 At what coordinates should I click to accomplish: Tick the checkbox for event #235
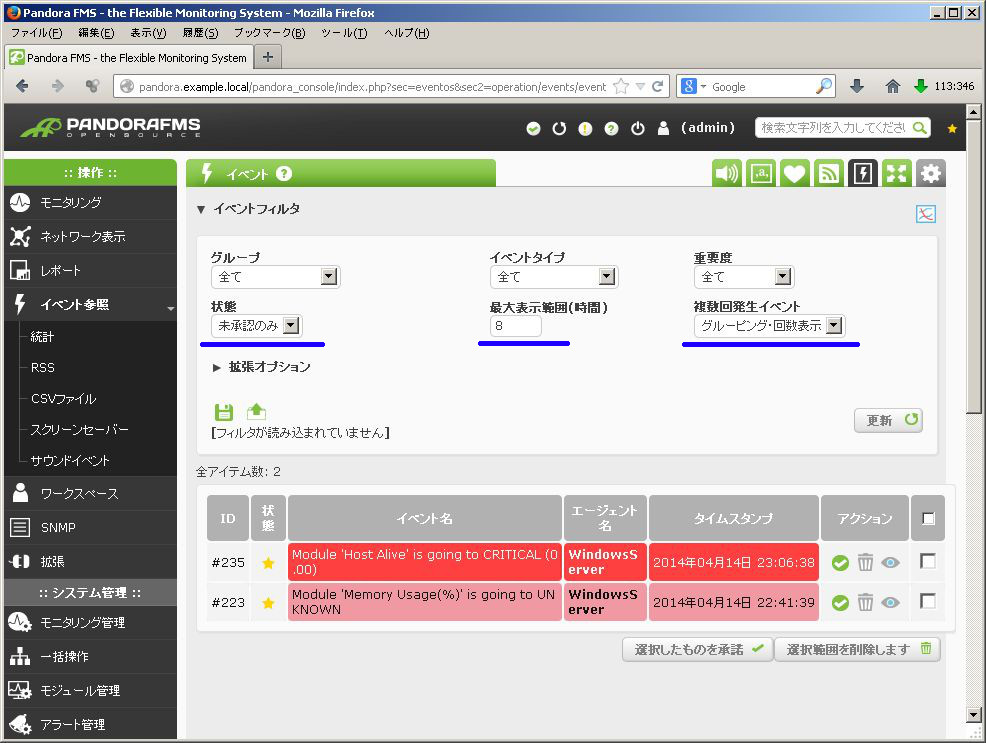tap(928, 561)
